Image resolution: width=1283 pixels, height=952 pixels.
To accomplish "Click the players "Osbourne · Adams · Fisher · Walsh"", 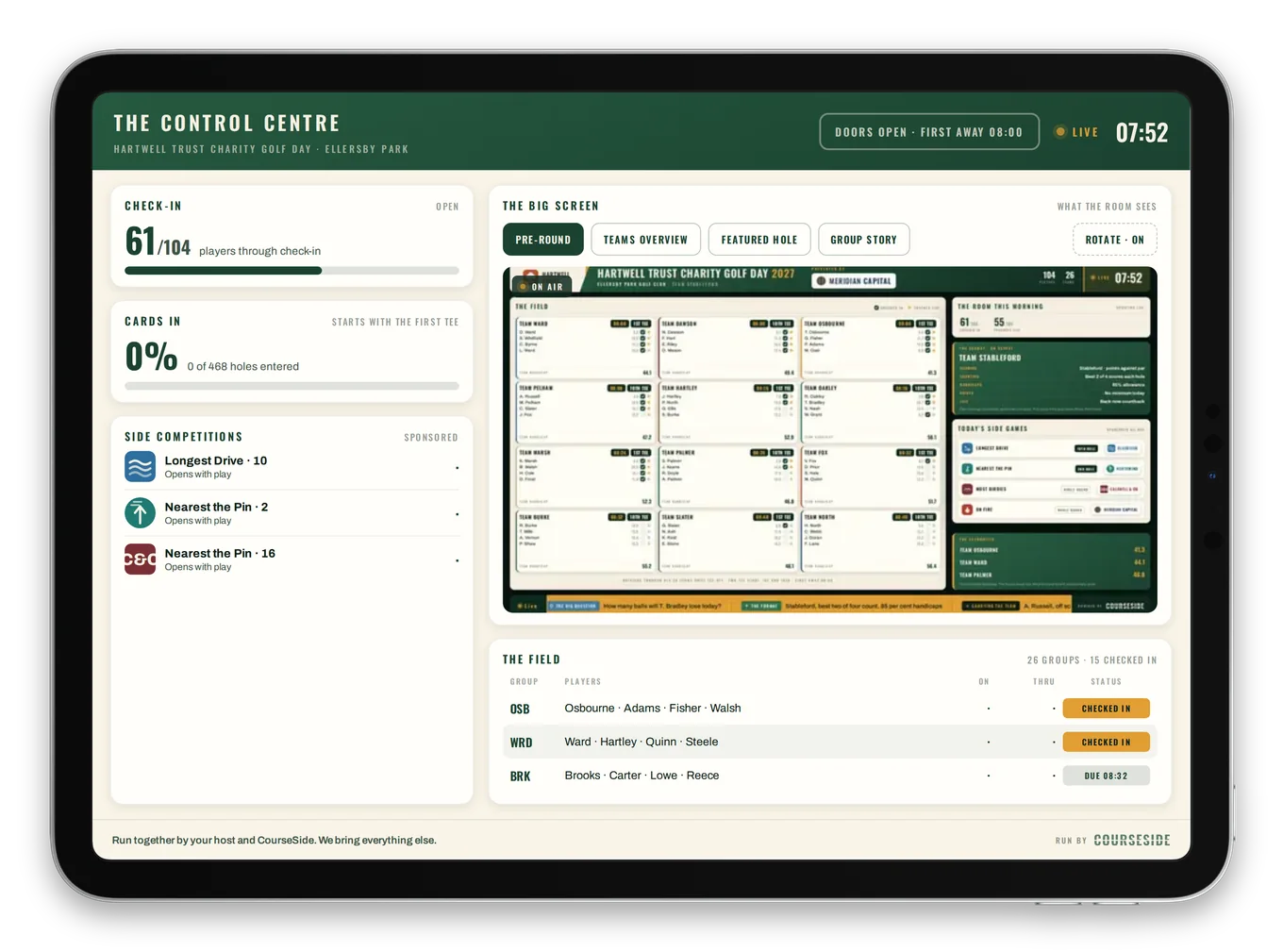I will click(653, 709).
